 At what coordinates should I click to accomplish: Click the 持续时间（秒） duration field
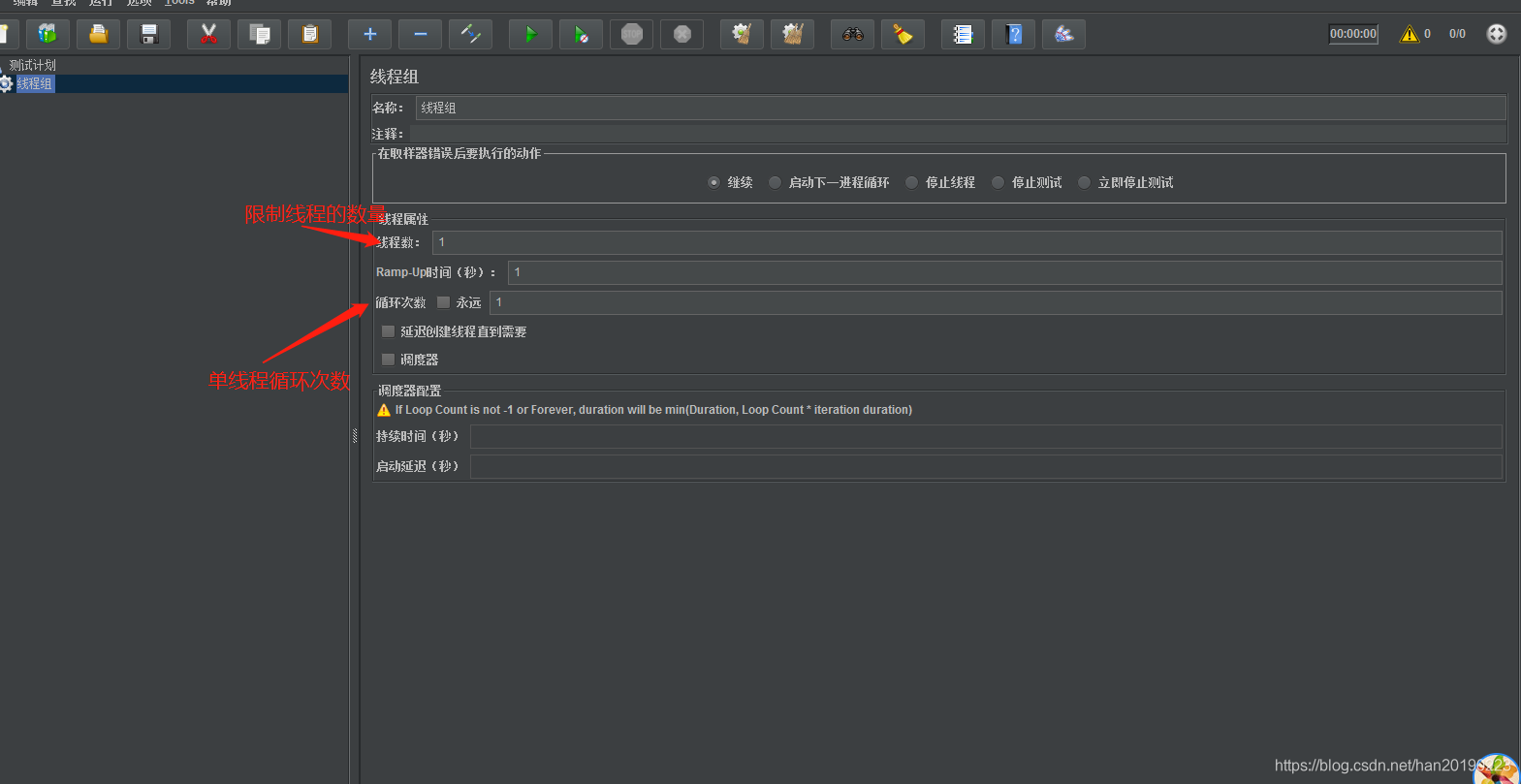coord(986,436)
